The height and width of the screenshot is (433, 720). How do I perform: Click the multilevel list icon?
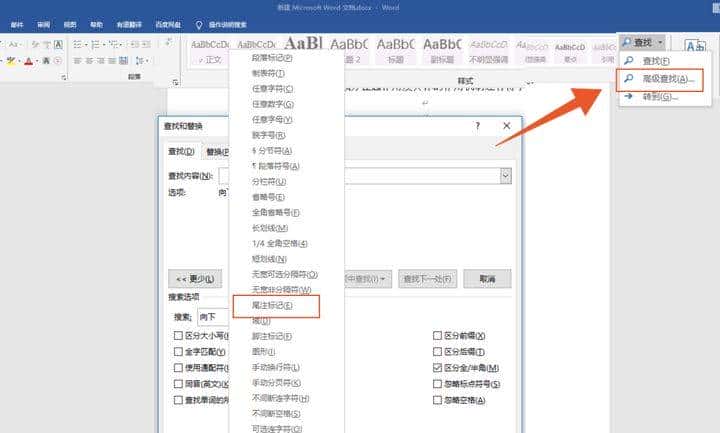click(113, 45)
